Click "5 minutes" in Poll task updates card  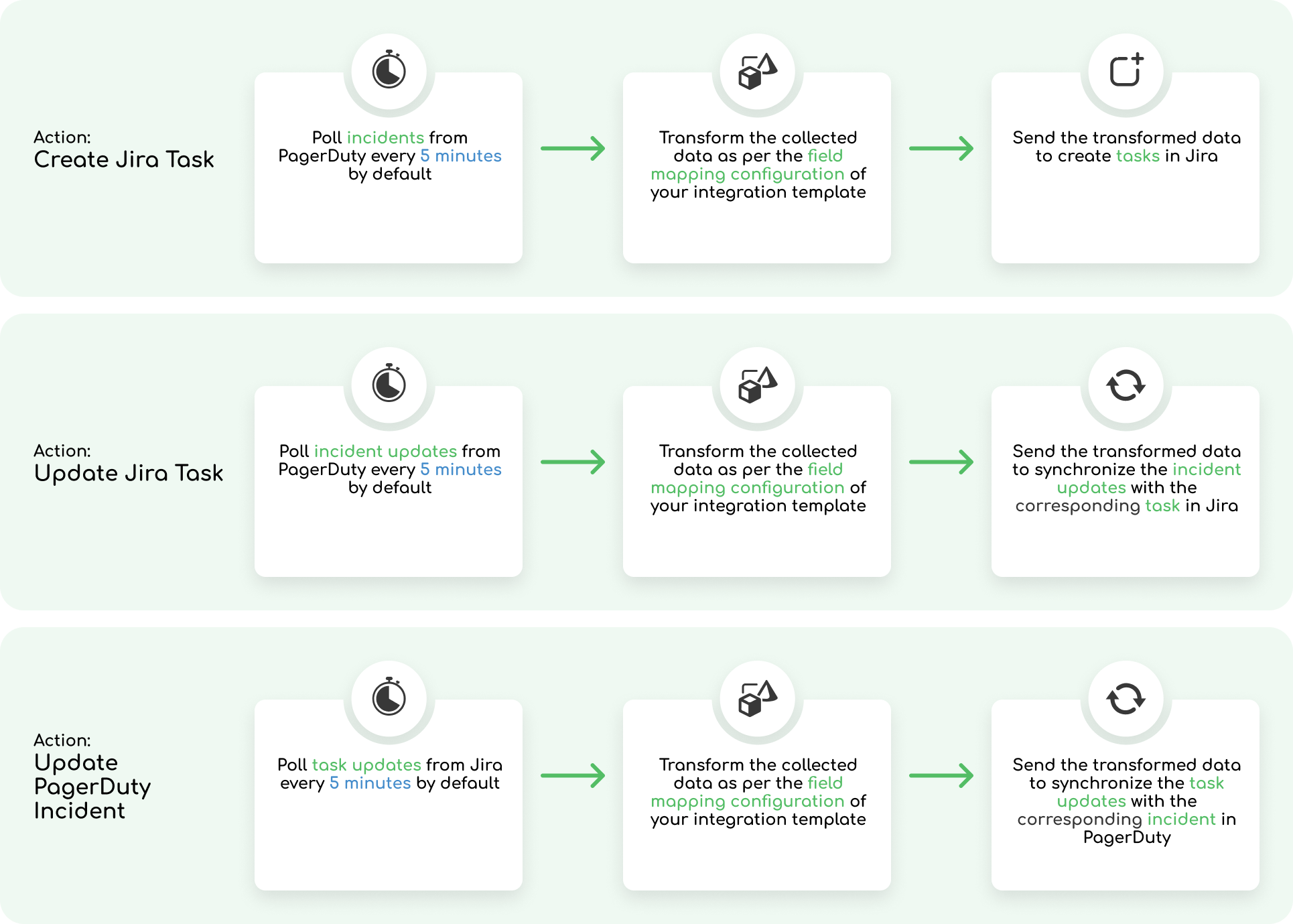[x=370, y=783]
